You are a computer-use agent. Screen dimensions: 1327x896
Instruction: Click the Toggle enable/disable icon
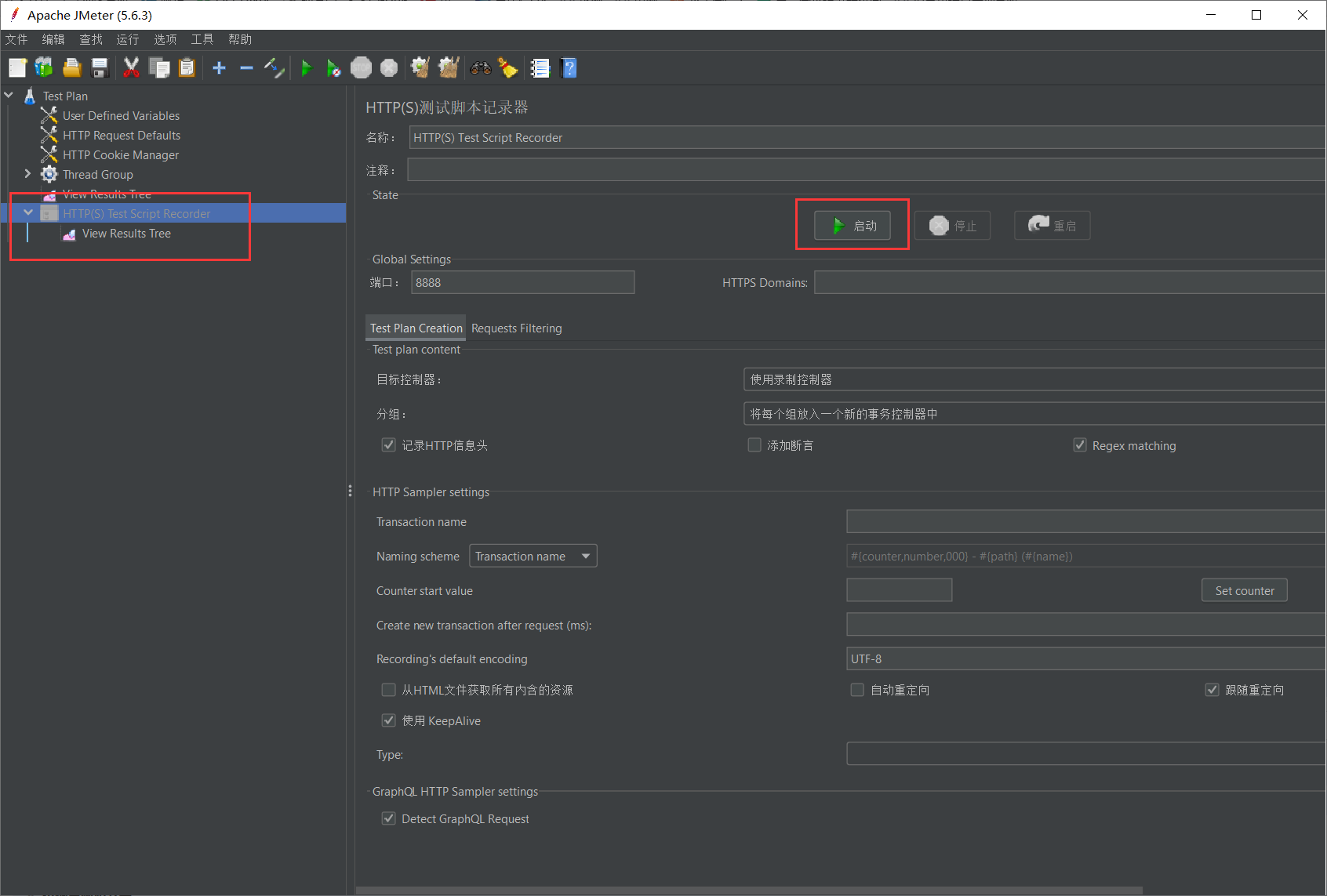click(274, 68)
